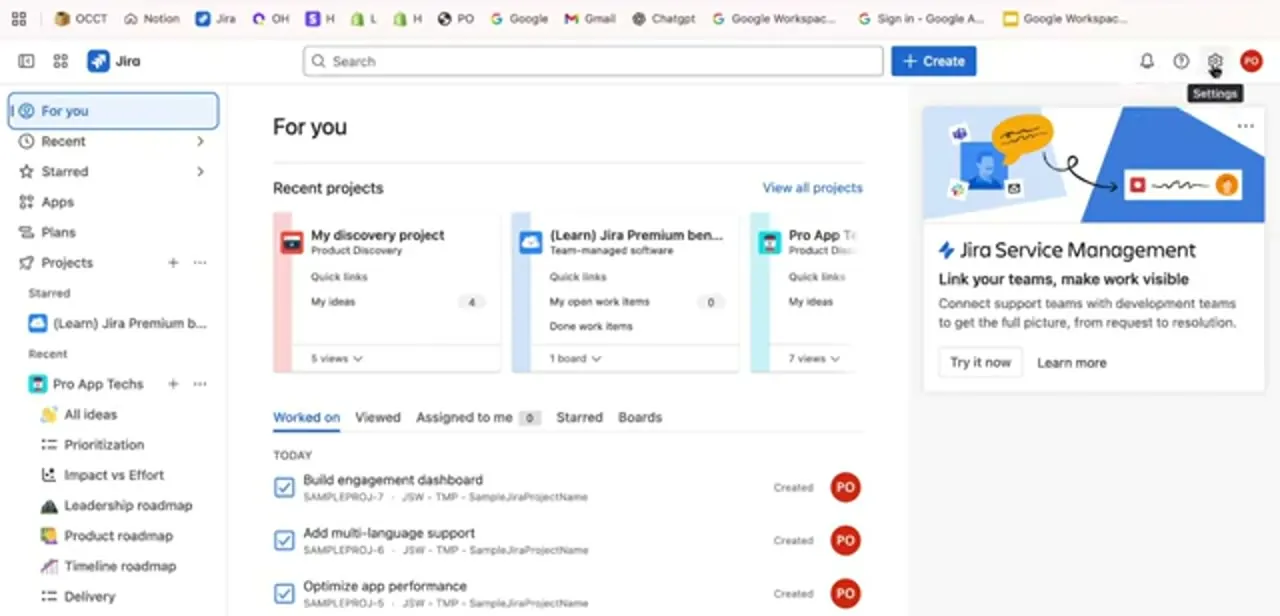Switch to the Viewed tab
Screen dimensions: 1280x616
(x=378, y=417)
